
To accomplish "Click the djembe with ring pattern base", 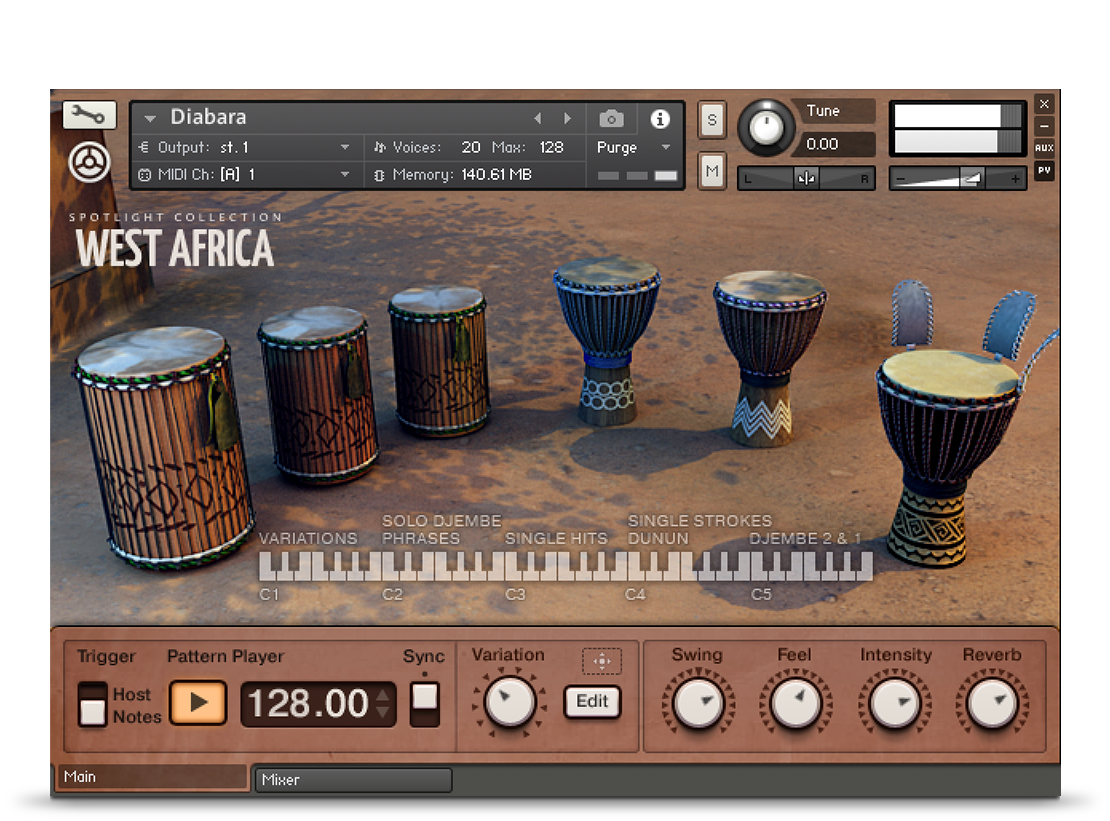I will click(607, 340).
